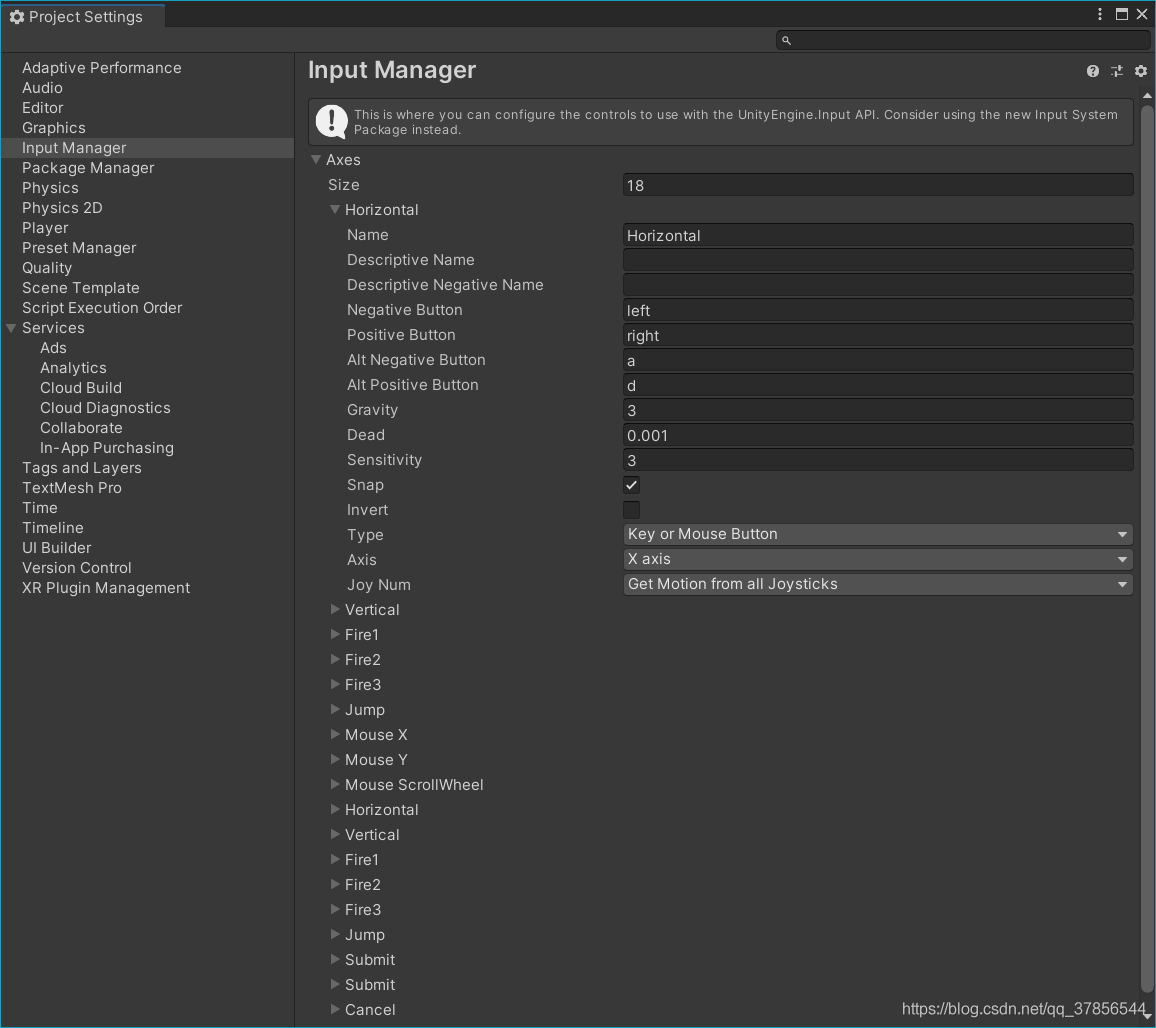Open the Input Manager help icon
Viewport: 1156px width, 1028px height.
[x=1092, y=71]
